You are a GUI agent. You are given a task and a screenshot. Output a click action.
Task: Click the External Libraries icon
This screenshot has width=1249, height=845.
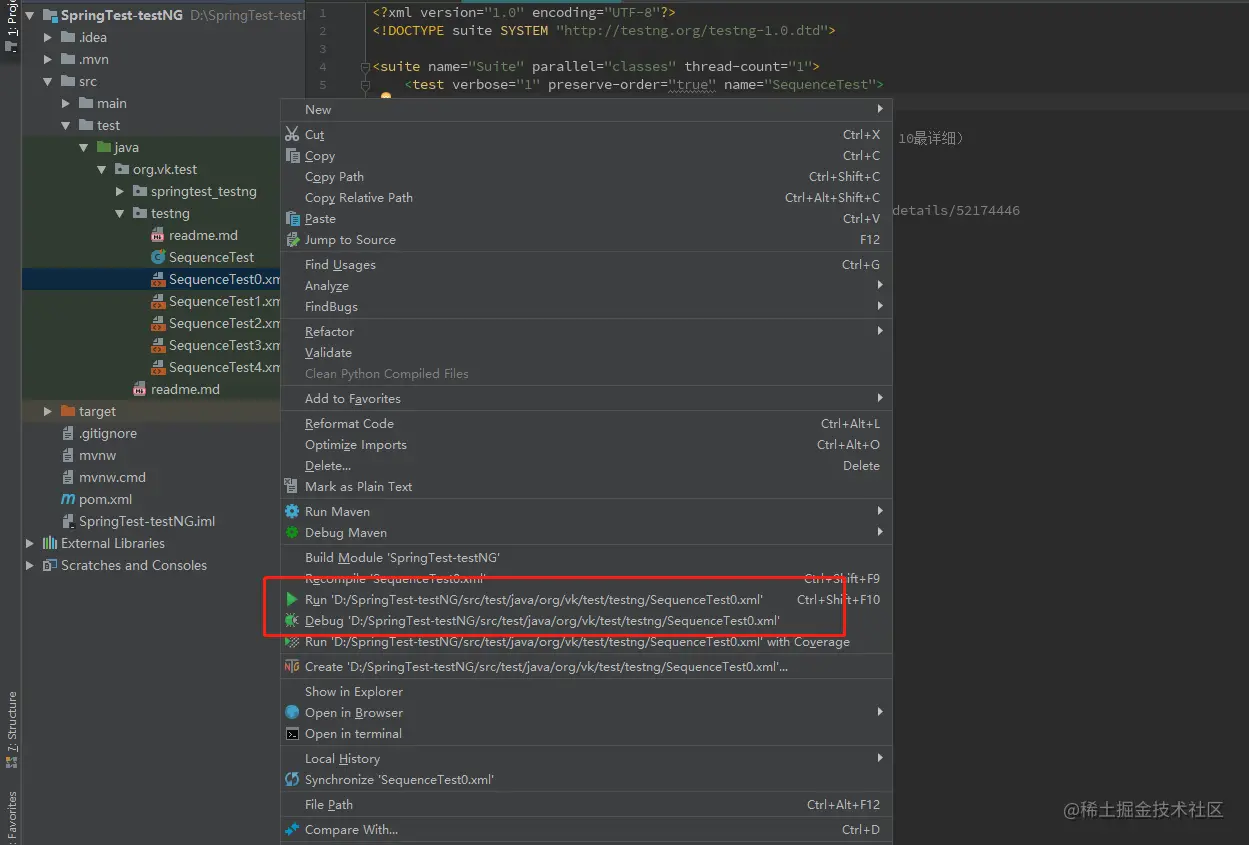(50, 543)
